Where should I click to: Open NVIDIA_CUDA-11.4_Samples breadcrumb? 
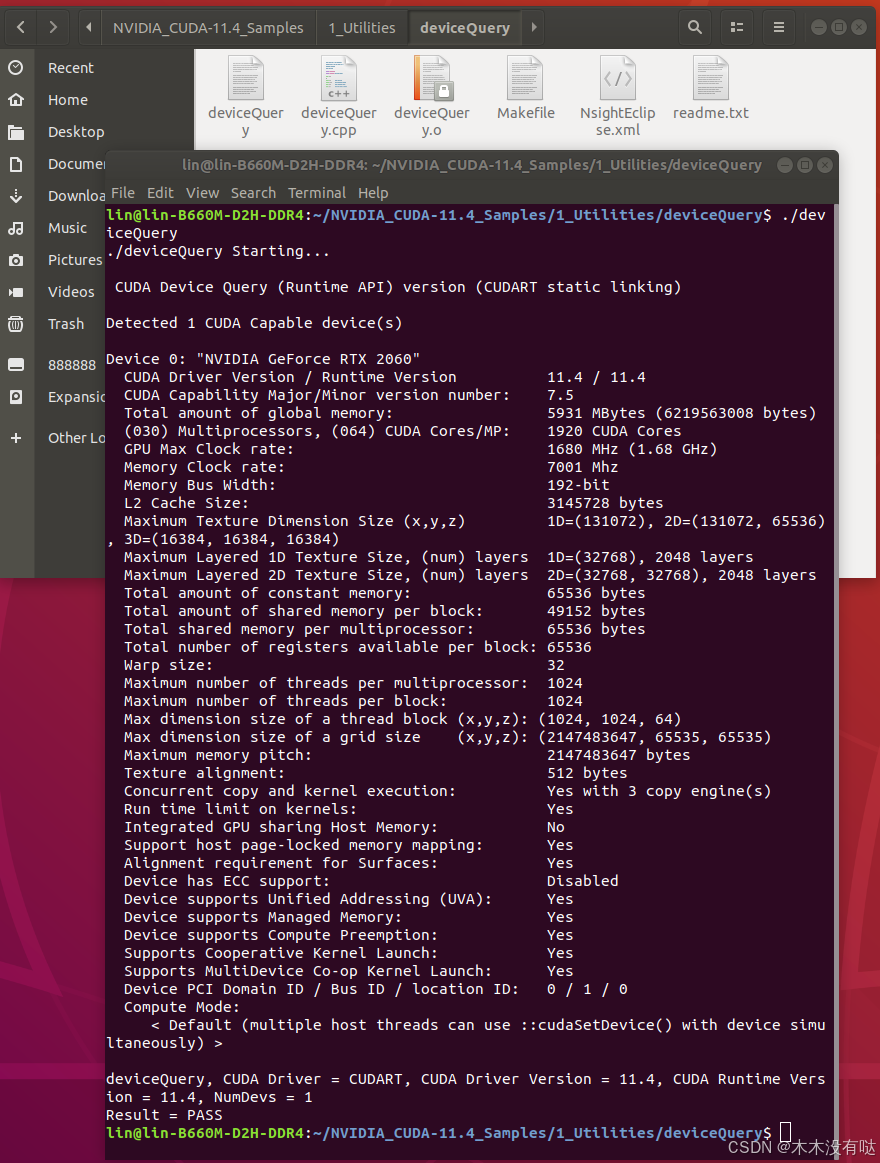tap(208, 28)
